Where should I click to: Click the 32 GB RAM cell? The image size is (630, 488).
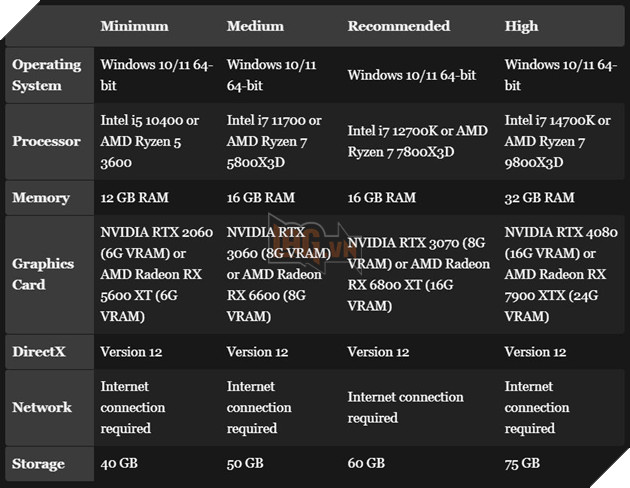point(539,198)
